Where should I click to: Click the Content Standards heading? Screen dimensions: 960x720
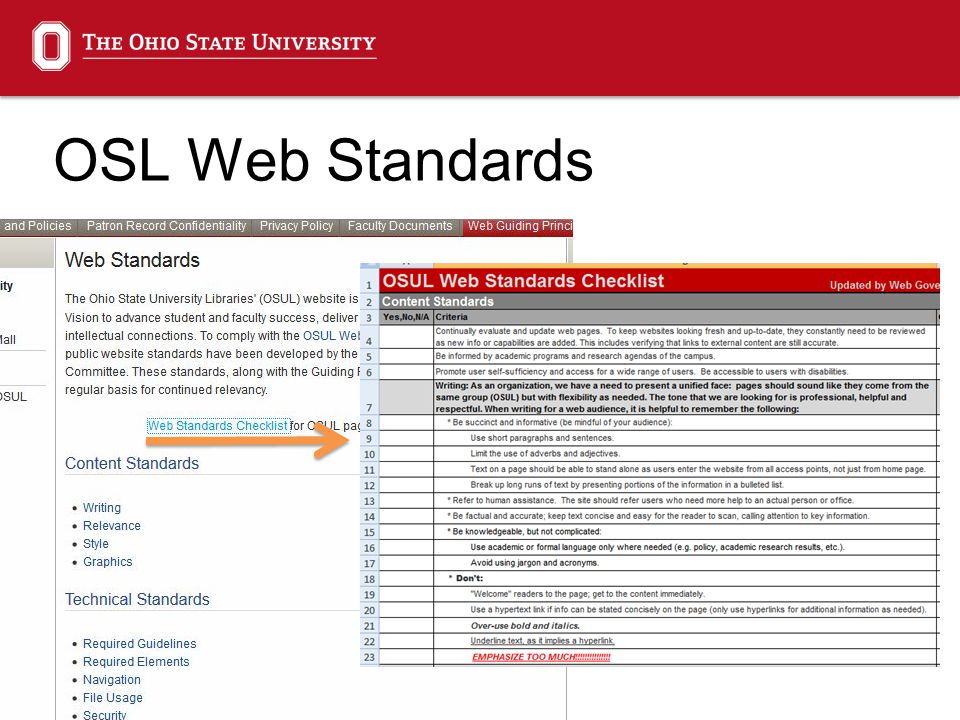click(132, 463)
